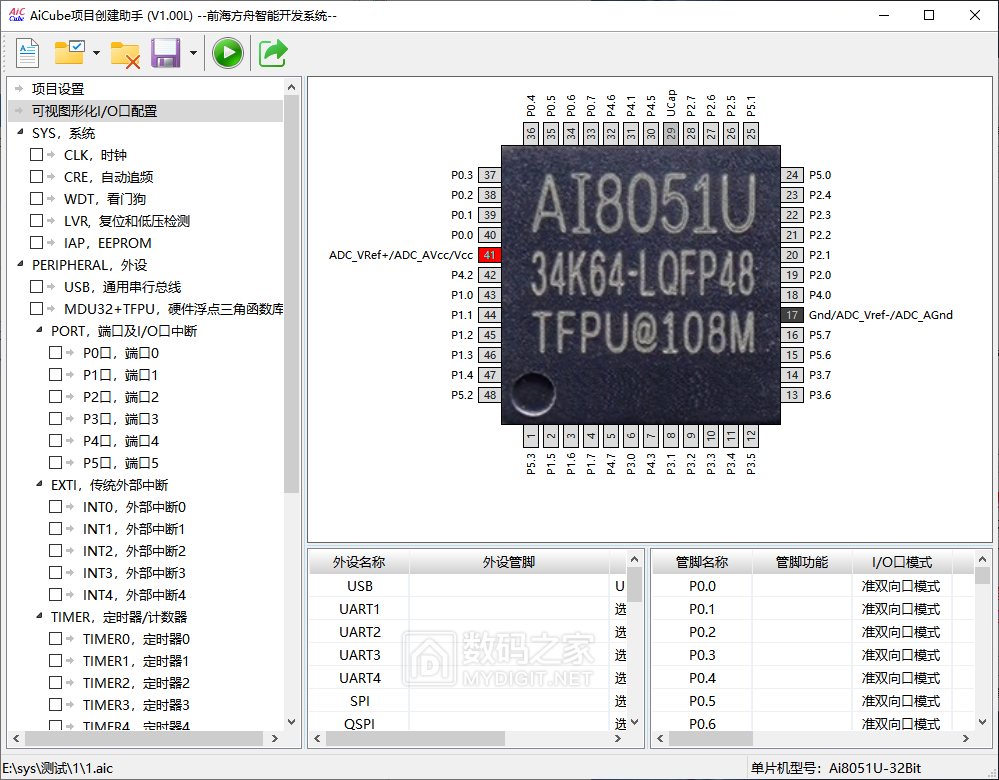Click the open project folder icon
Screen dimensions: 999x780
coord(69,53)
